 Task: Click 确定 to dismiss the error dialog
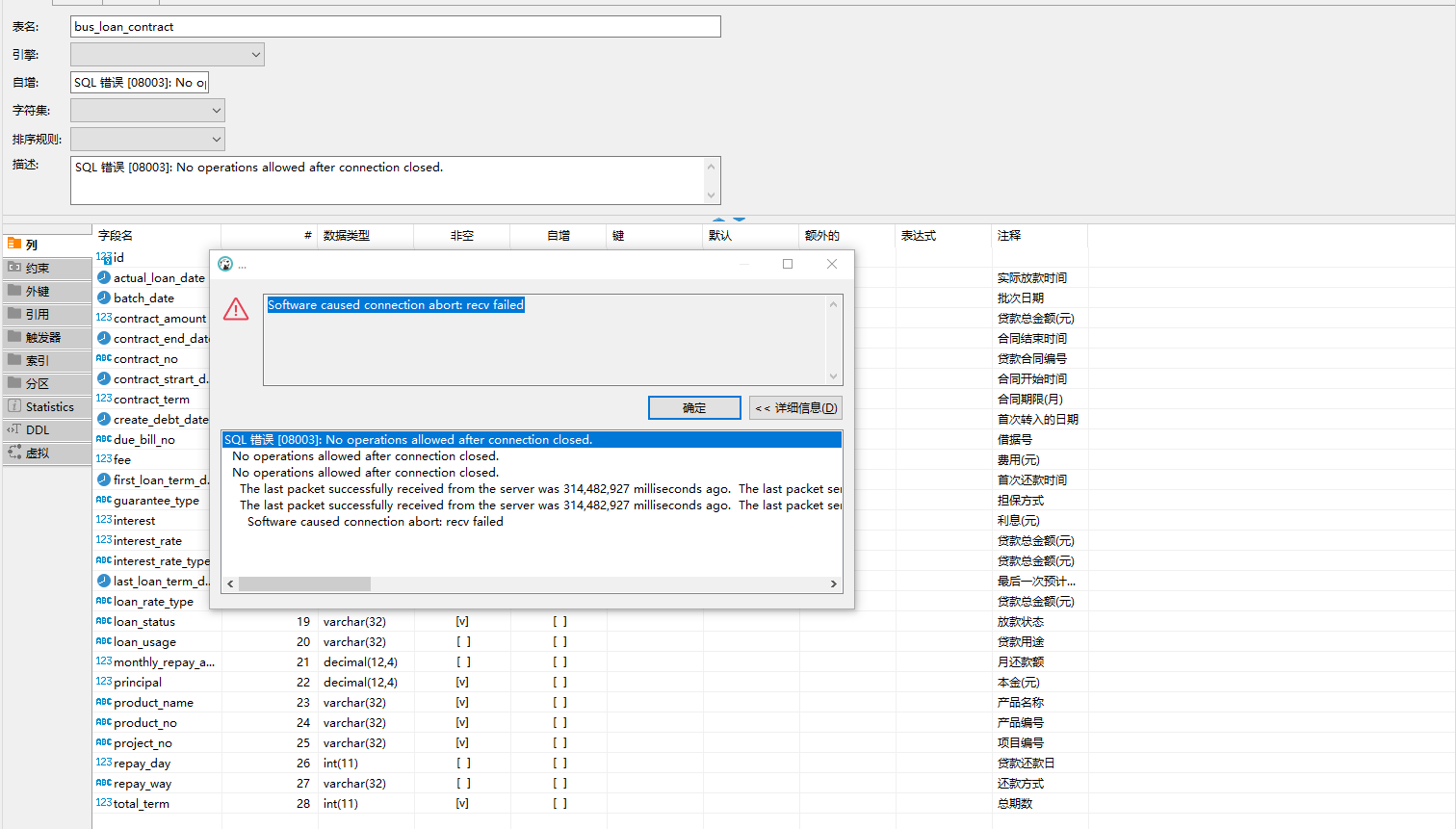pyautogui.click(x=694, y=407)
